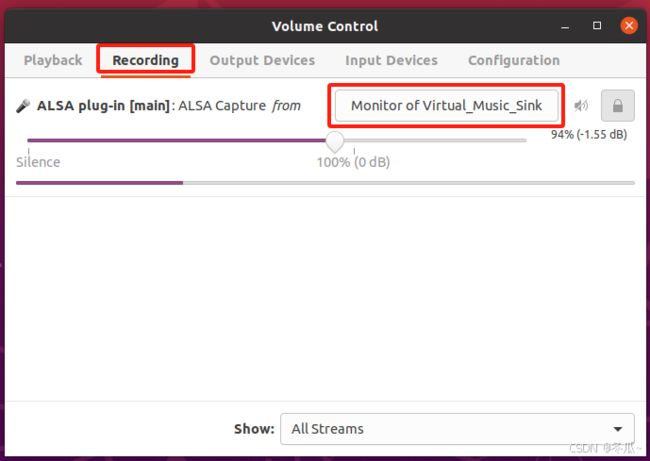Click the arrow of the Show combo box
The image size is (650, 461).
[x=618, y=429]
